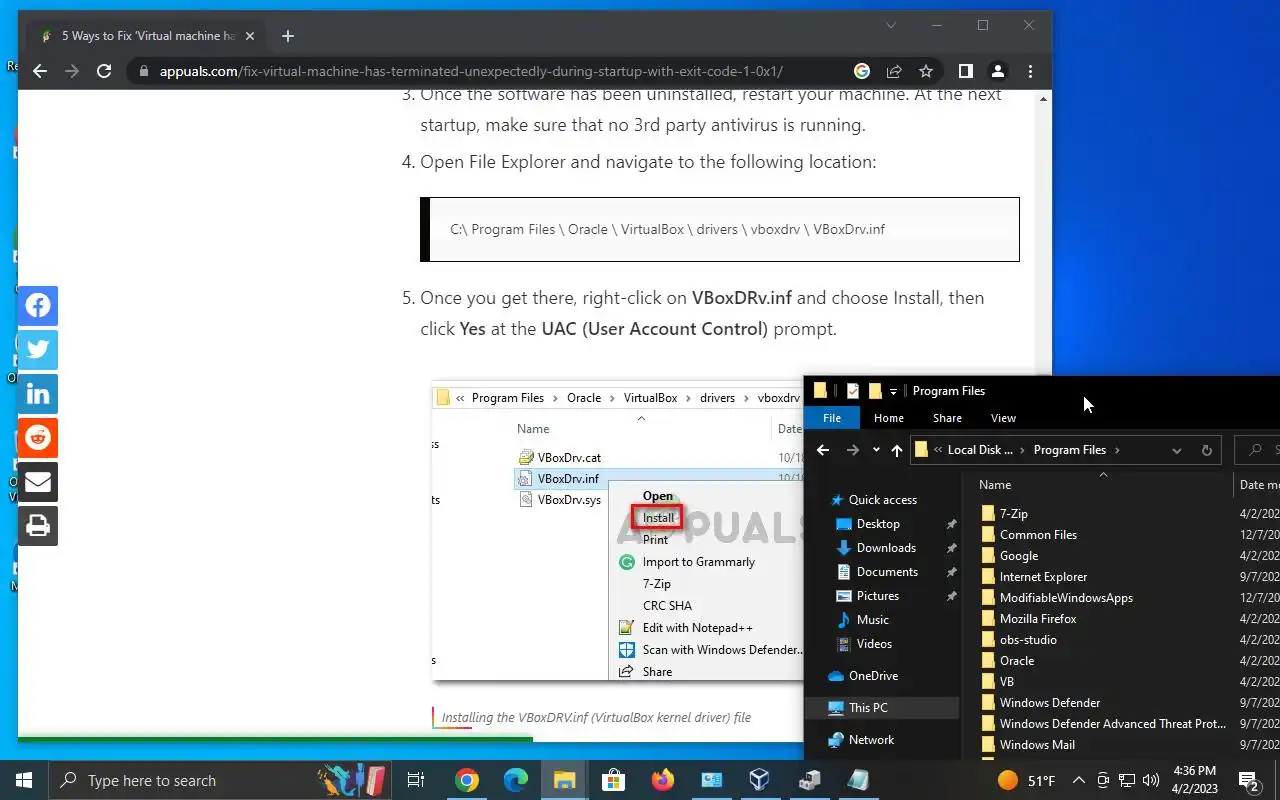This screenshot has height=800, width=1280.
Task: Open the Chrome profile menu
Action: click(998, 71)
